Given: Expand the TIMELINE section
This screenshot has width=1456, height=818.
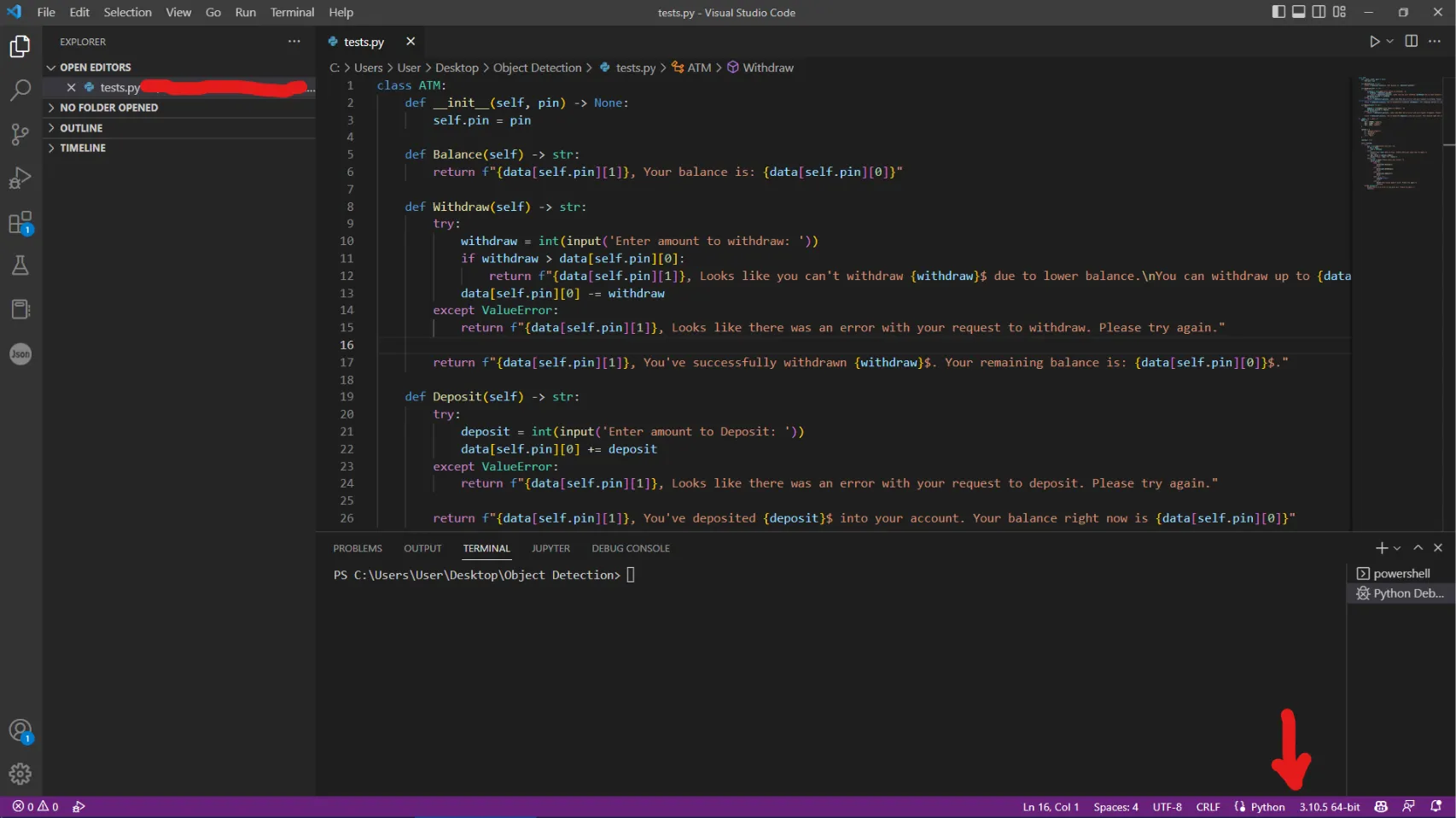Looking at the screenshot, I should 83,148.
